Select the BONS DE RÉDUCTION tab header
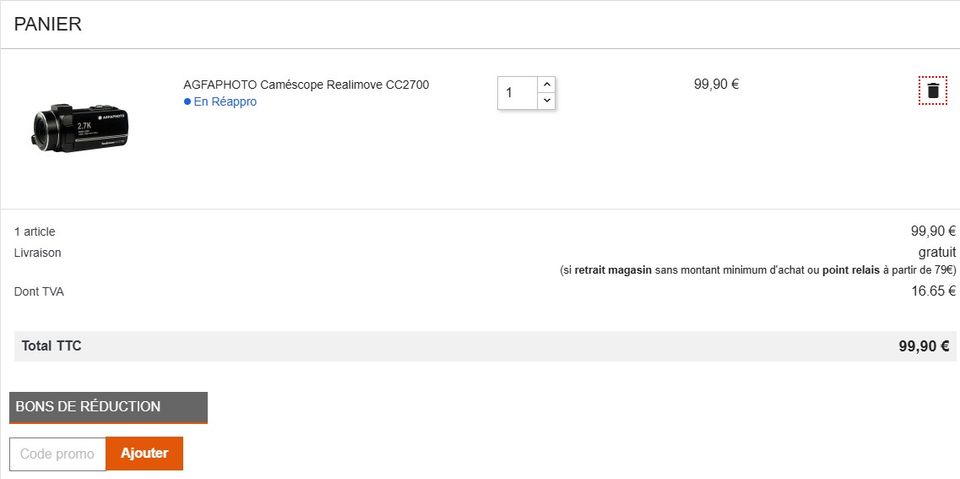This screenshot has width=960, height=479. (108, 407)
